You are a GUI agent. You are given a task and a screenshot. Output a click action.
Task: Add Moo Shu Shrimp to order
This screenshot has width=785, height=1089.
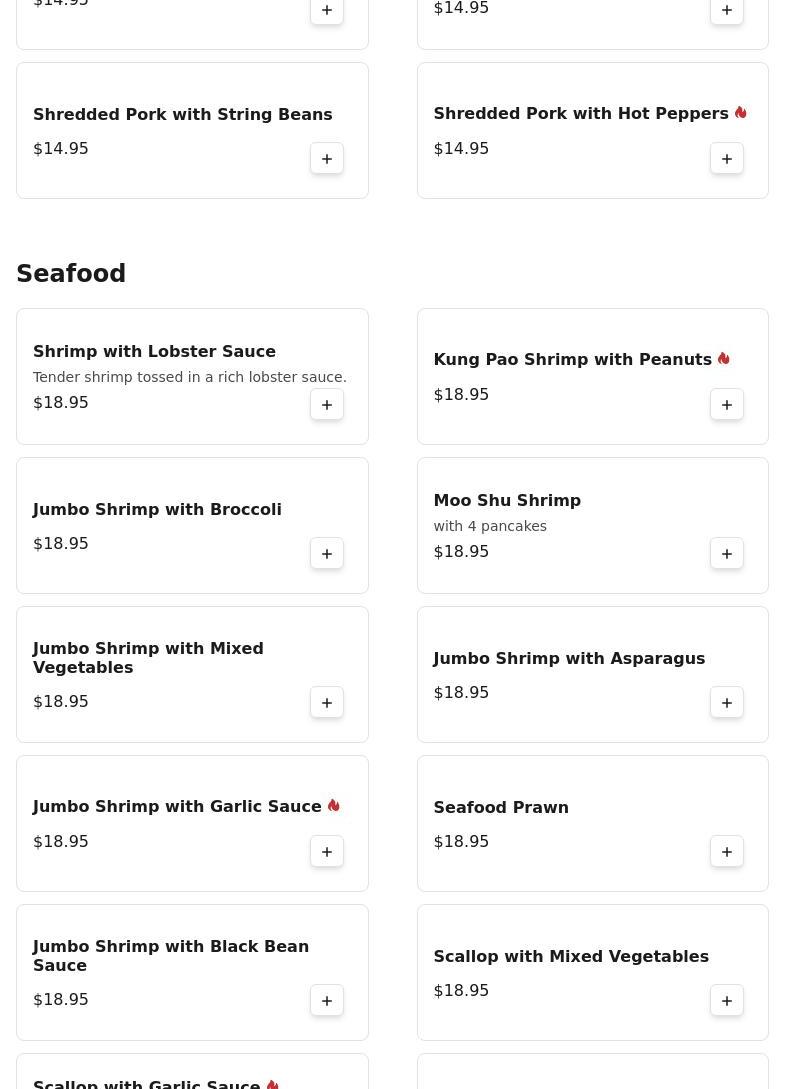click(727, 554)
